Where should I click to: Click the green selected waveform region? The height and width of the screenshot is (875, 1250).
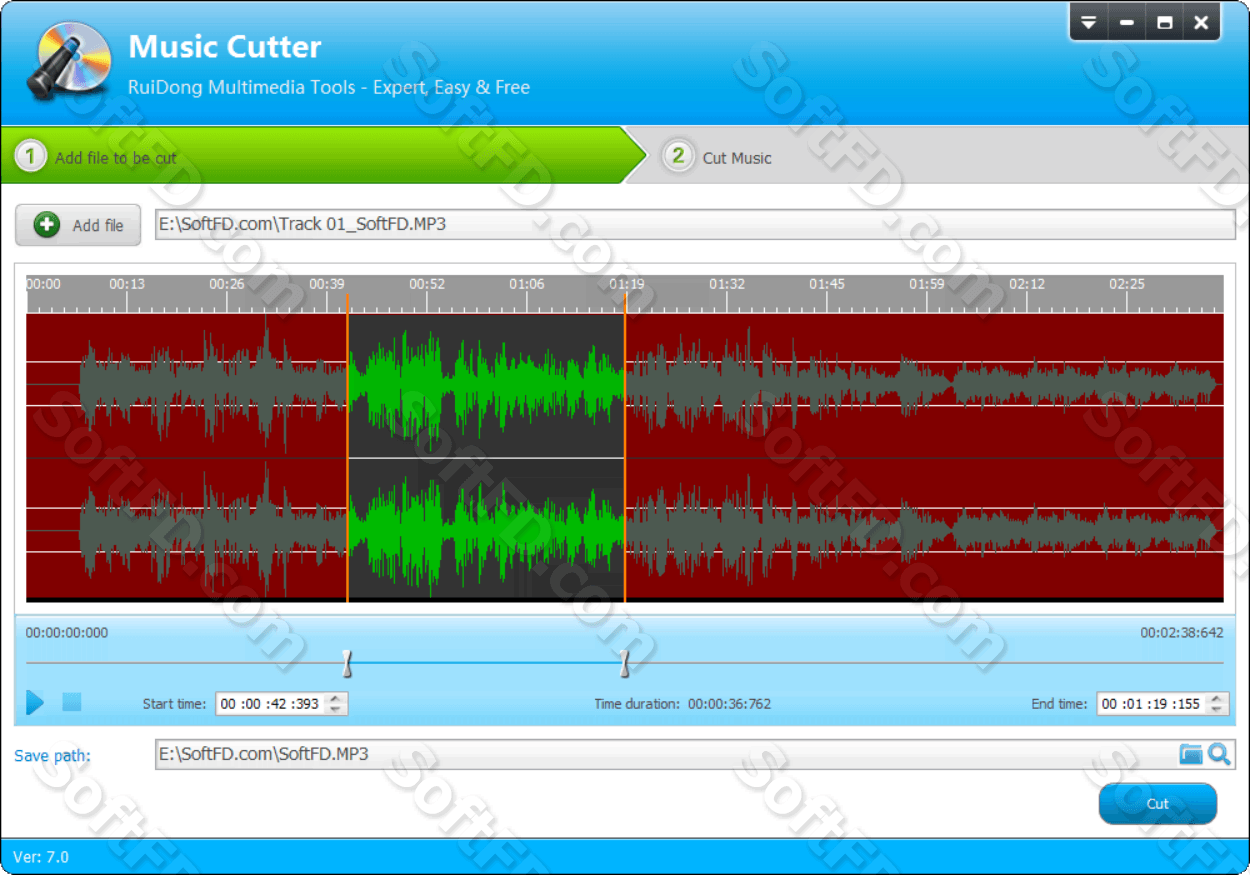tap(486, 458)
